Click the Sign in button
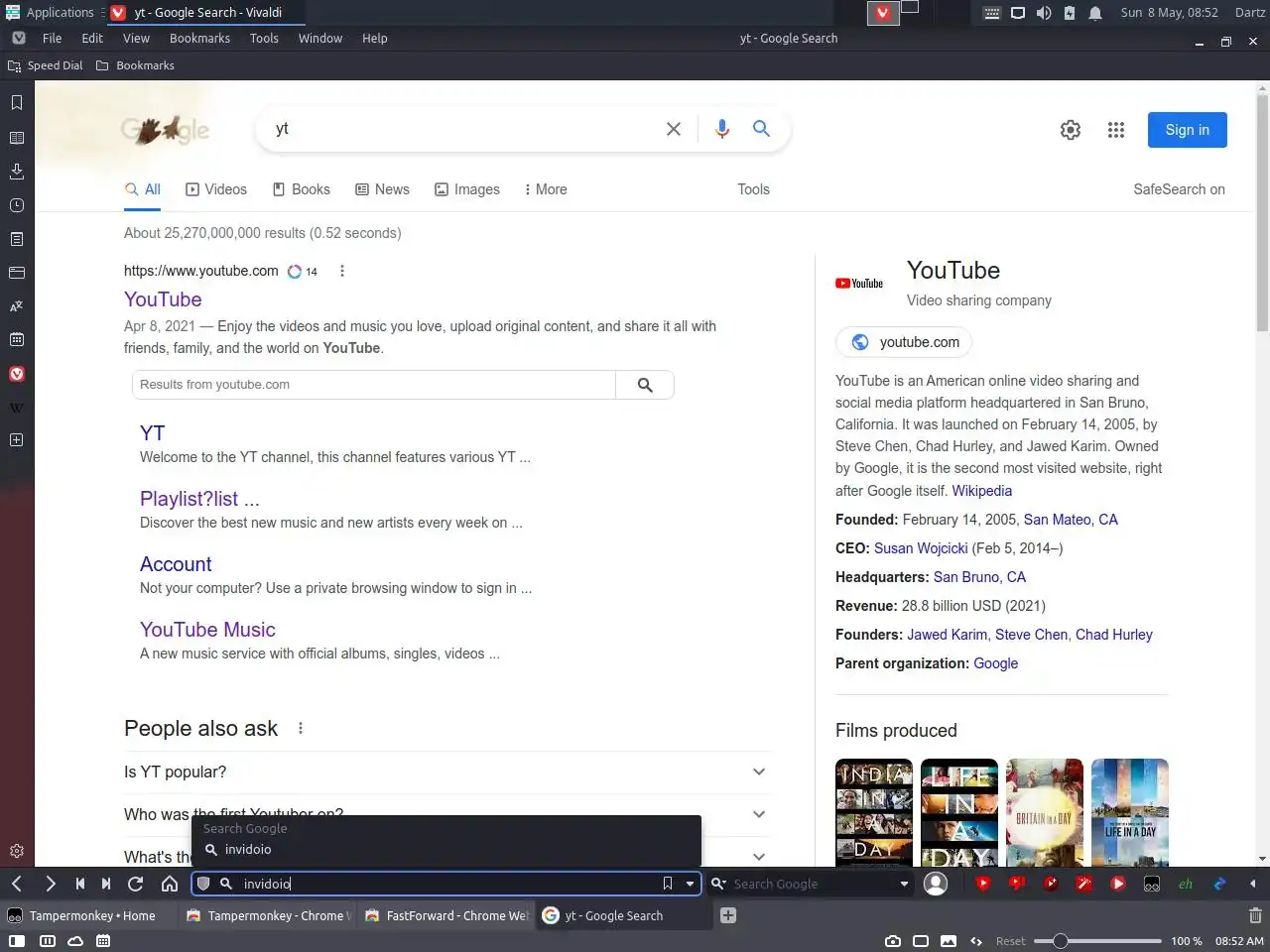The width and height of the screenshot is (1270, 952). [1188, 130]
